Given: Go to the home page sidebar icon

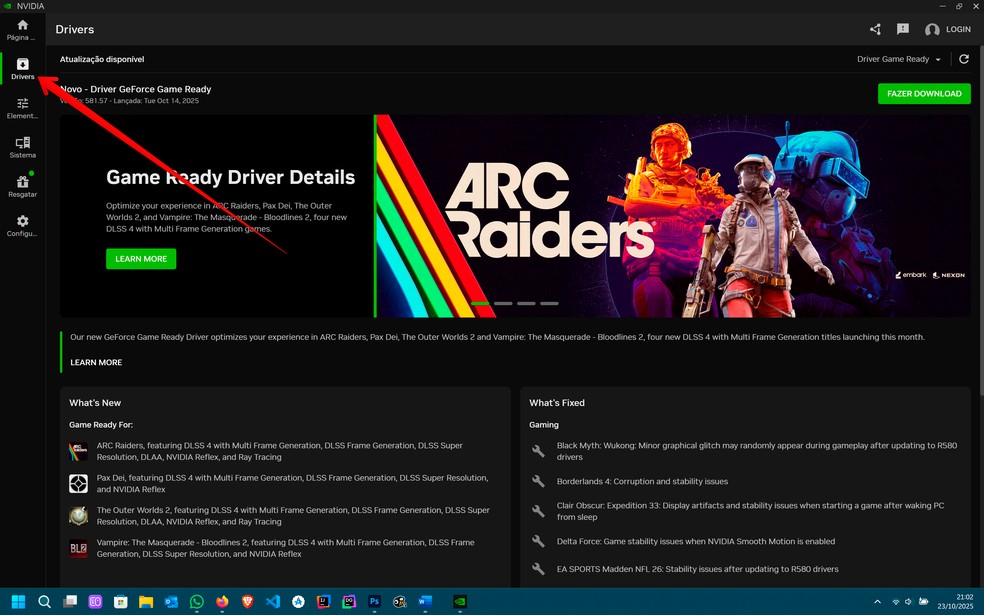Looking at the screenshot, I should point(22,29).
